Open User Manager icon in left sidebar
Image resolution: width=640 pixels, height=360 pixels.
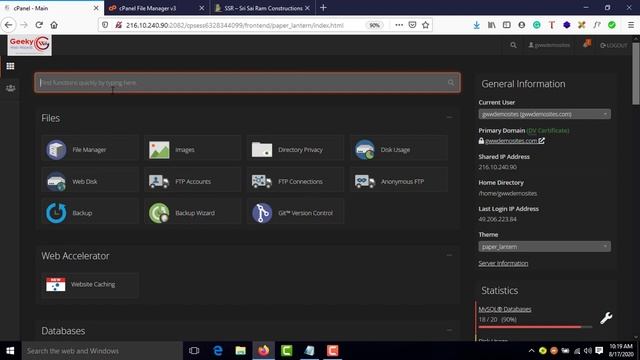tap(10, 88)
